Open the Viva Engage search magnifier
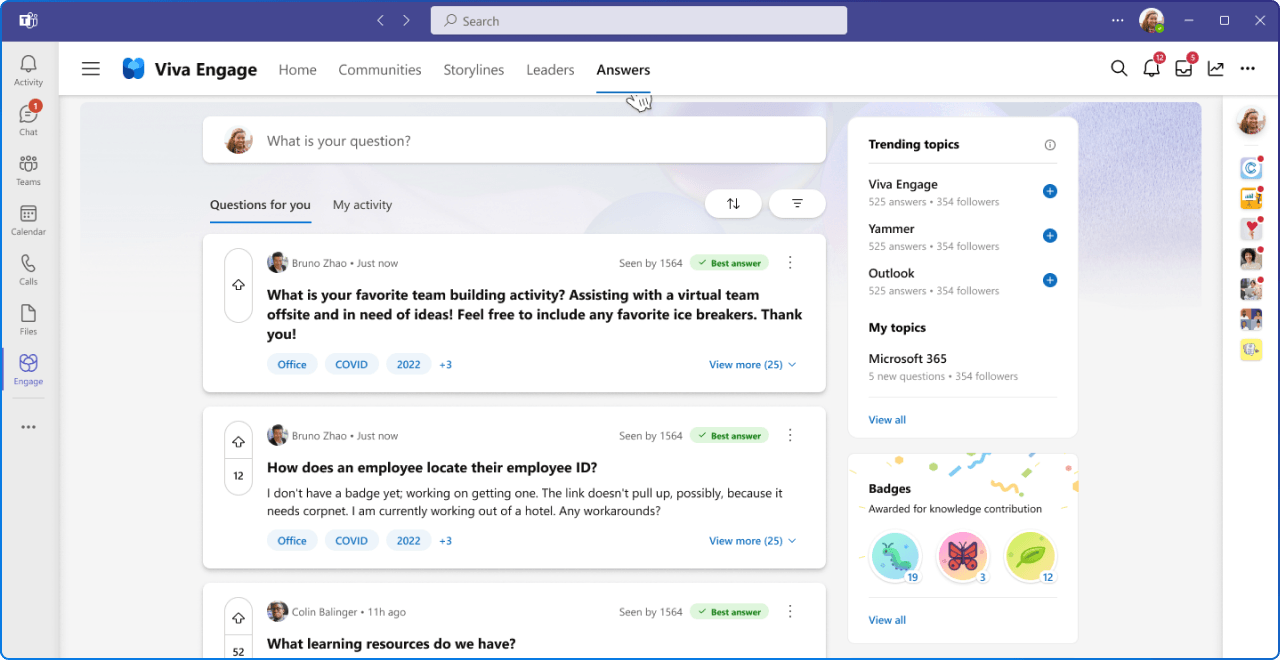The width and height of the screenshot is (1280, 660). [x=1119, y=68]
